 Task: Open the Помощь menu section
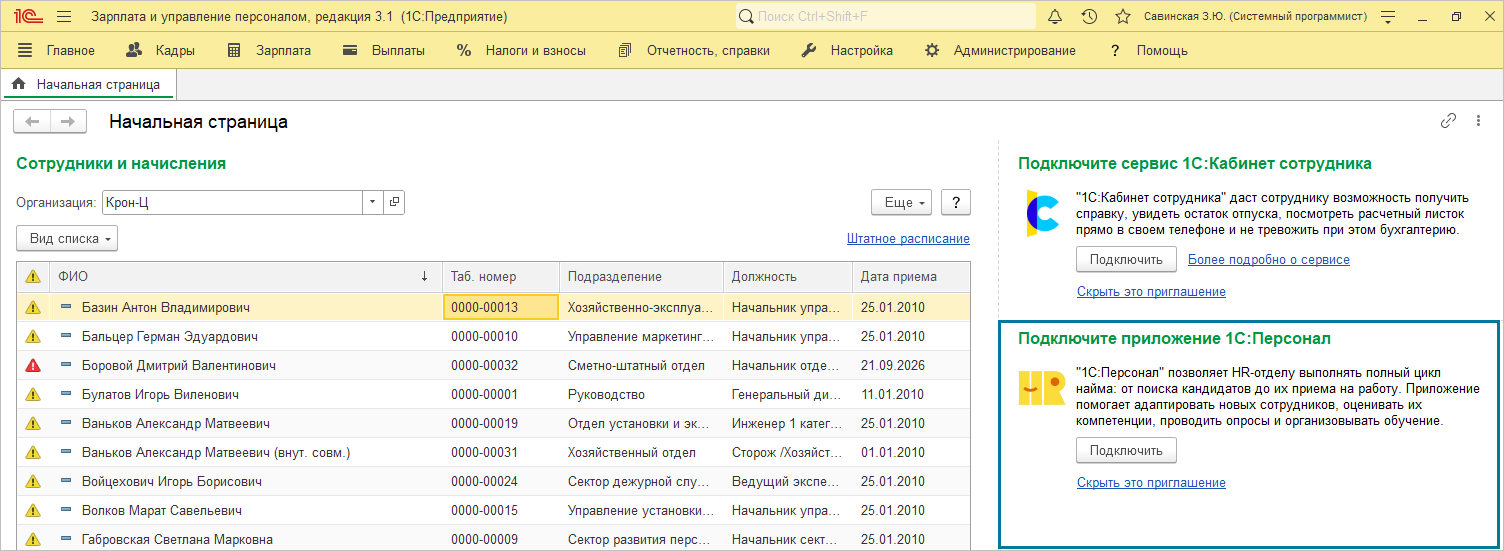[x=1148, y=51]
